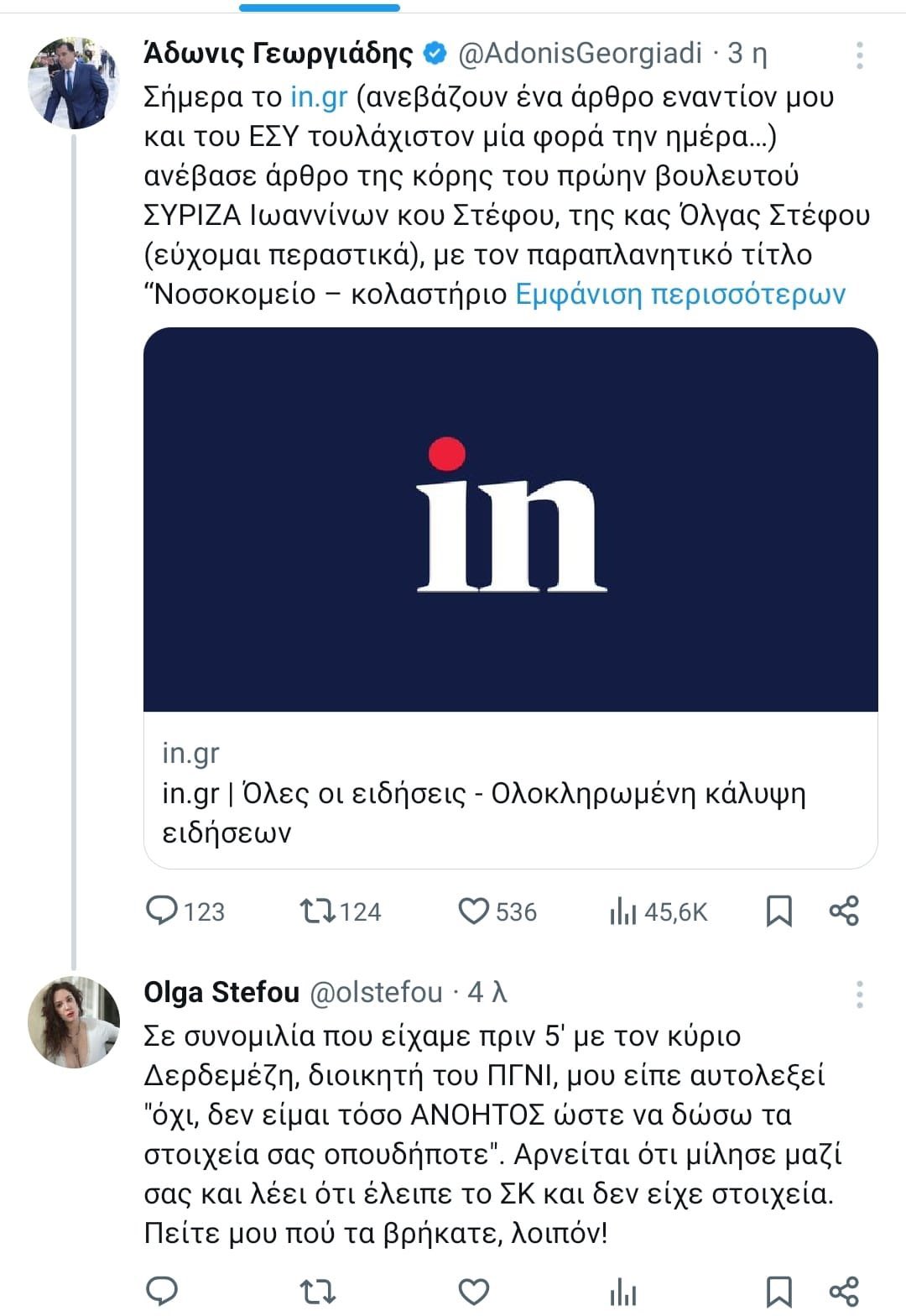906x1316 pixels.
Task: Open the in.gr link in tweet text
Action: (x=319, y=97)
